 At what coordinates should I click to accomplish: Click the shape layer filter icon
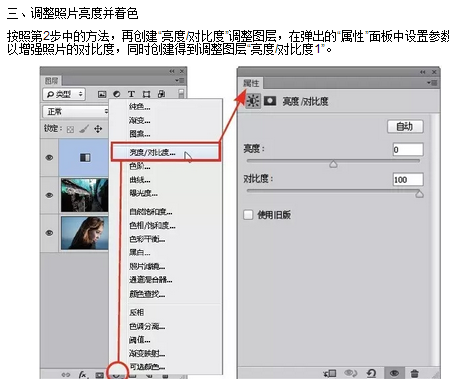point(146,94)
